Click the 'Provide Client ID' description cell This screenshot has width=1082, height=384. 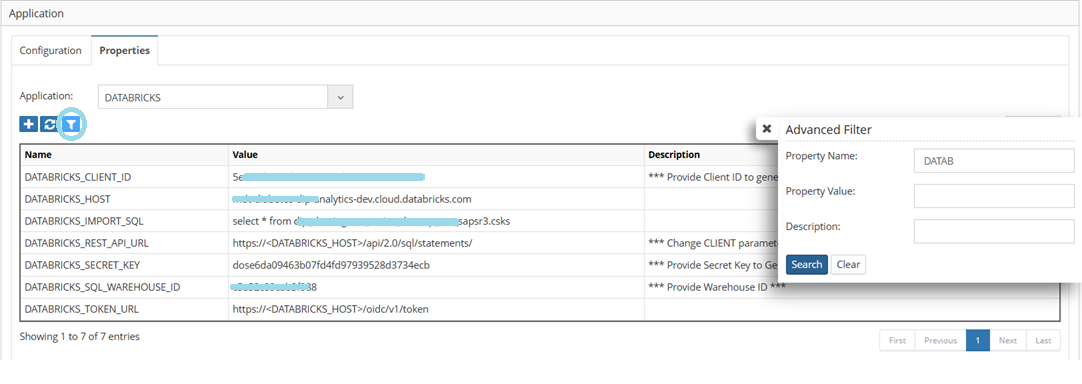click(x=713, y=177)
